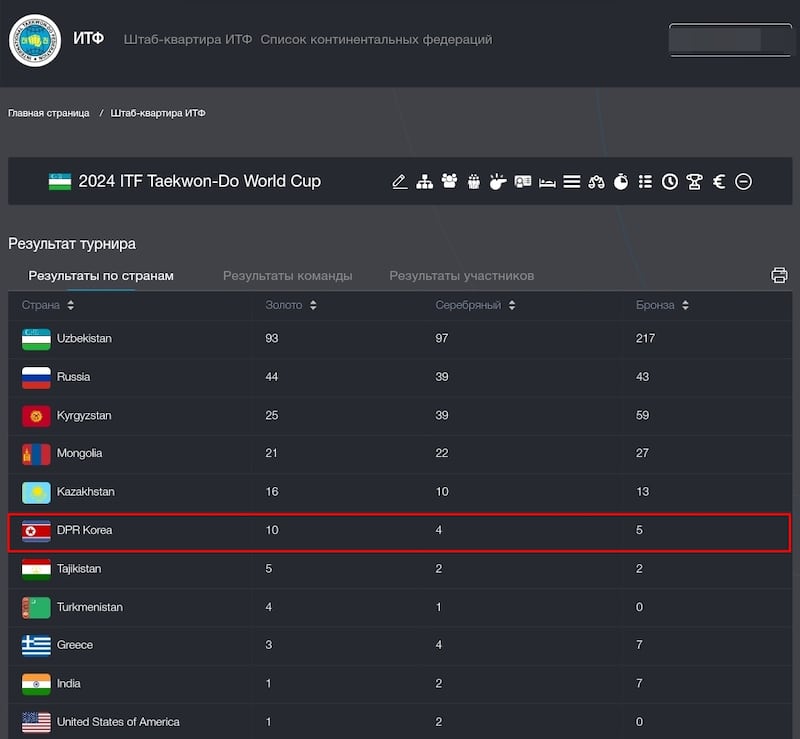Viewport: 800px width, 739px height.
Task: Click the clock schedule icon
Action: coord(670,182)
